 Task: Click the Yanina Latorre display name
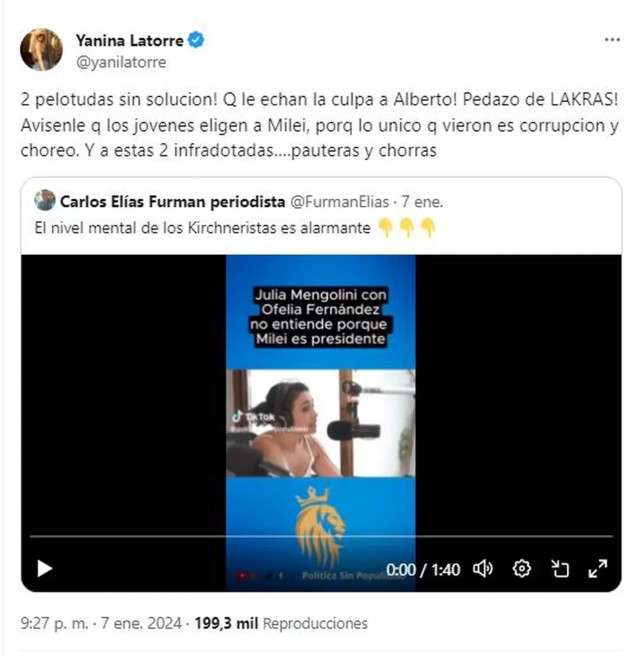(130, 41)
